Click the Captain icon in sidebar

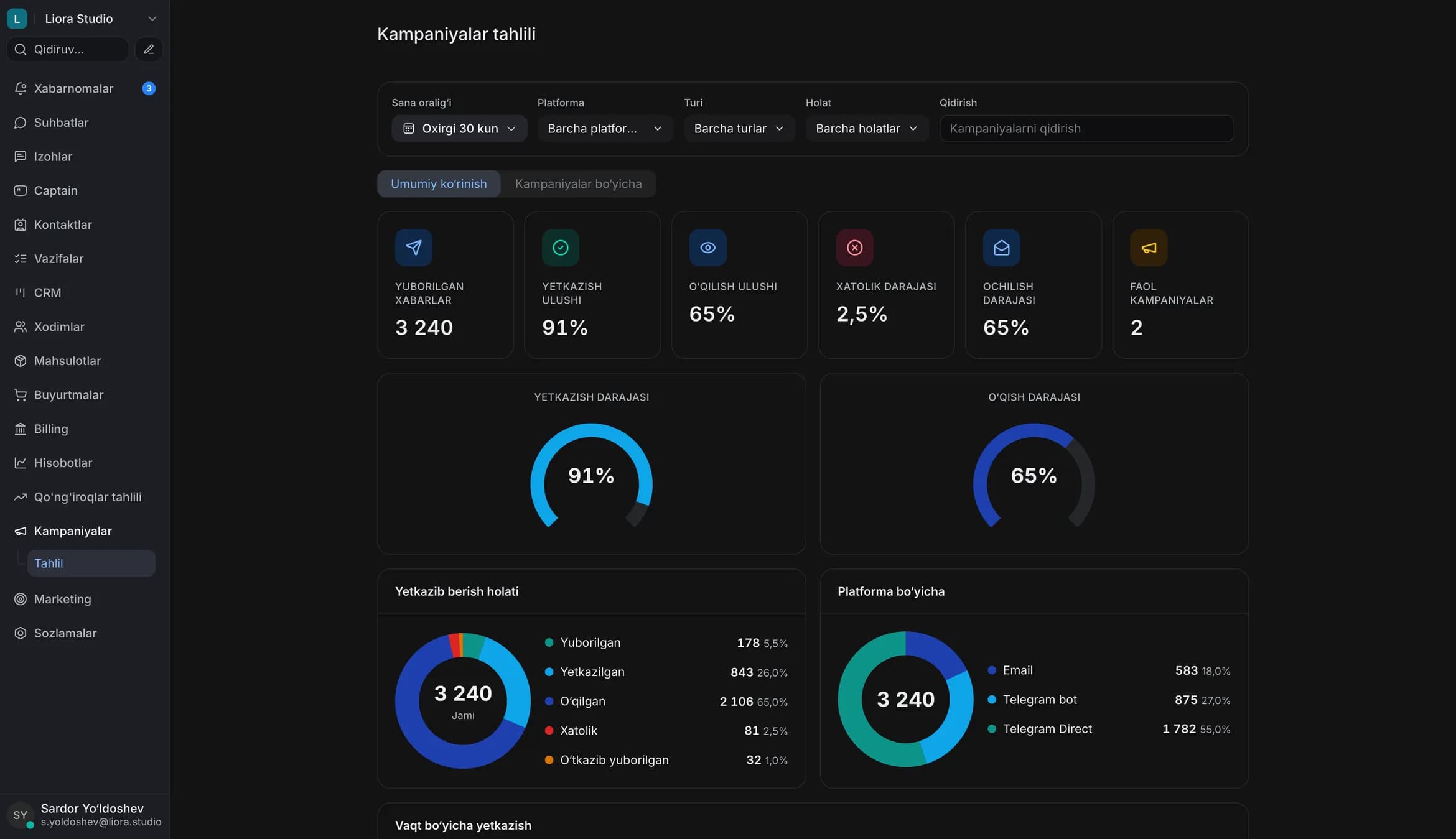pos(21,190)
